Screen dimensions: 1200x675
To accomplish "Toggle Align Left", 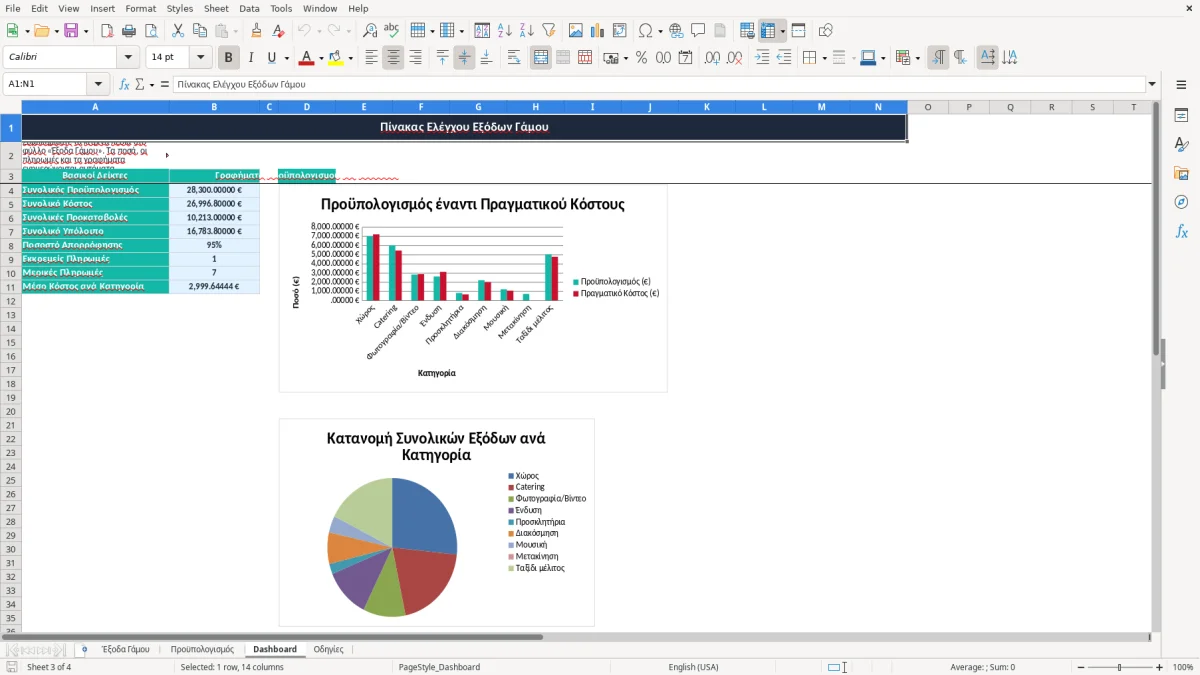I will tap(371, 58).
